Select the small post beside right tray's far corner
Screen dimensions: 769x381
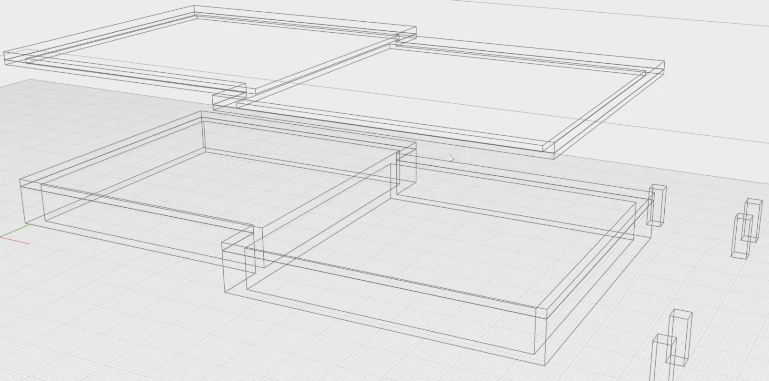point(657,205)
